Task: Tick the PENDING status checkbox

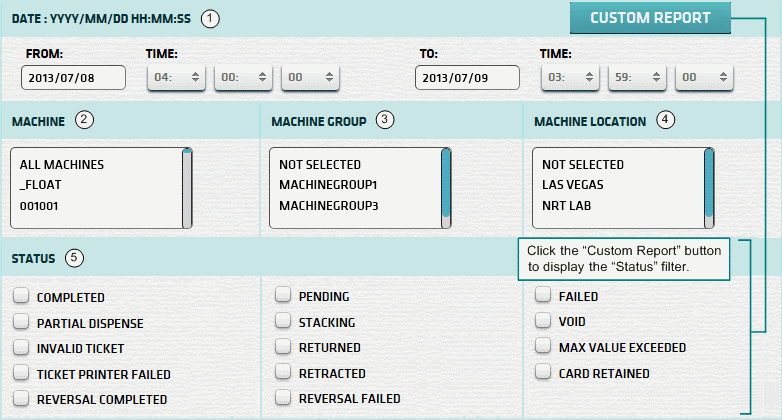Action: [x=283, y=296]
